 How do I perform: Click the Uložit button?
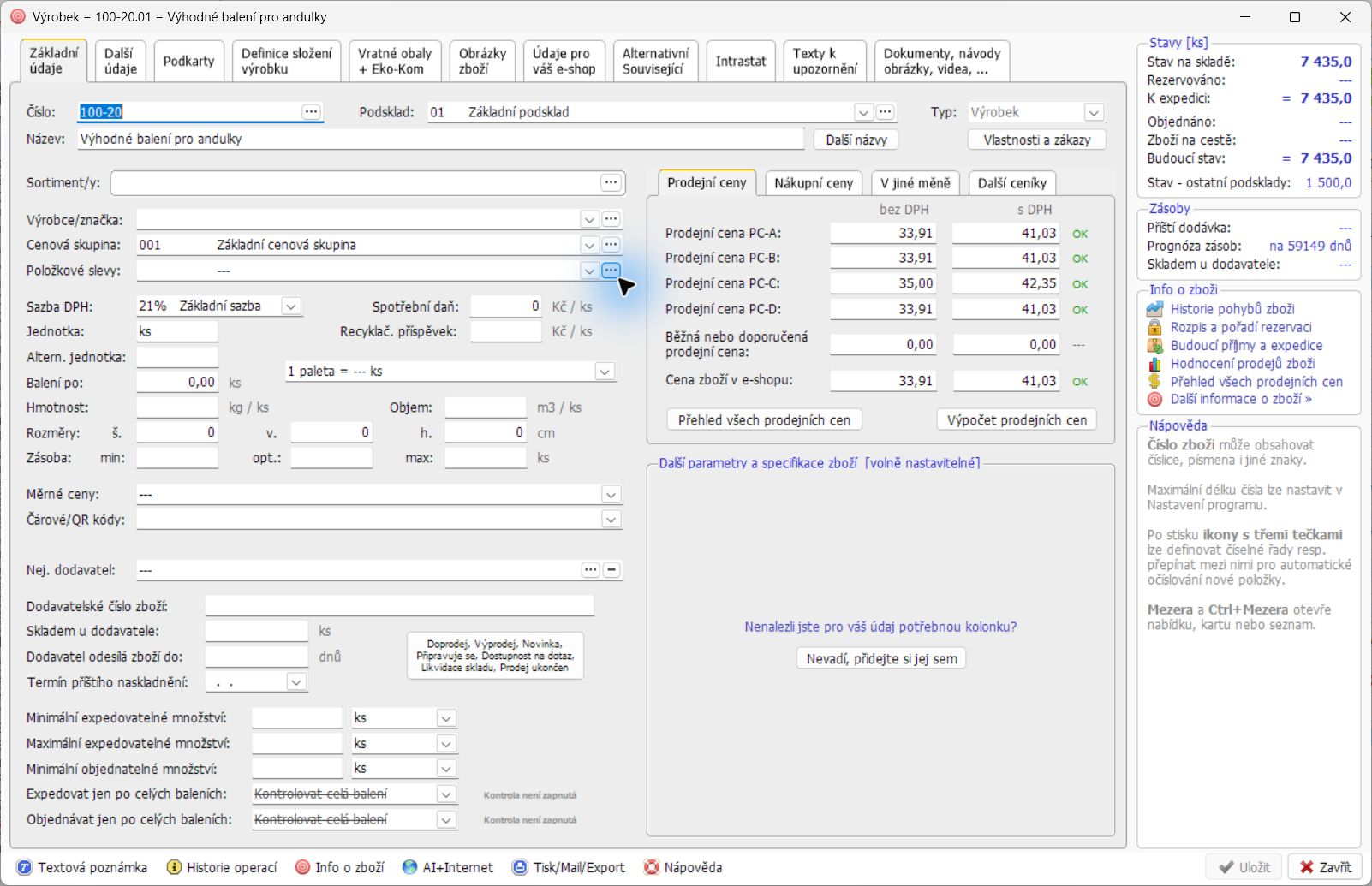[1244, 867]
